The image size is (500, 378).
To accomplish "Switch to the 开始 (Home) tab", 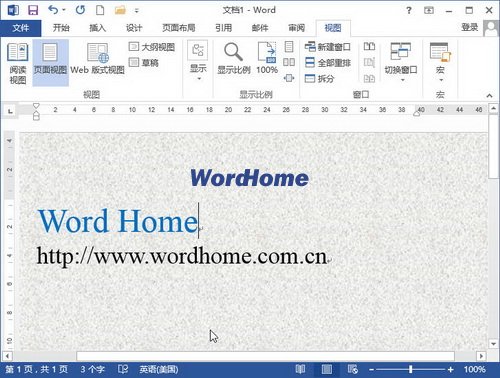I will point(61,28).
